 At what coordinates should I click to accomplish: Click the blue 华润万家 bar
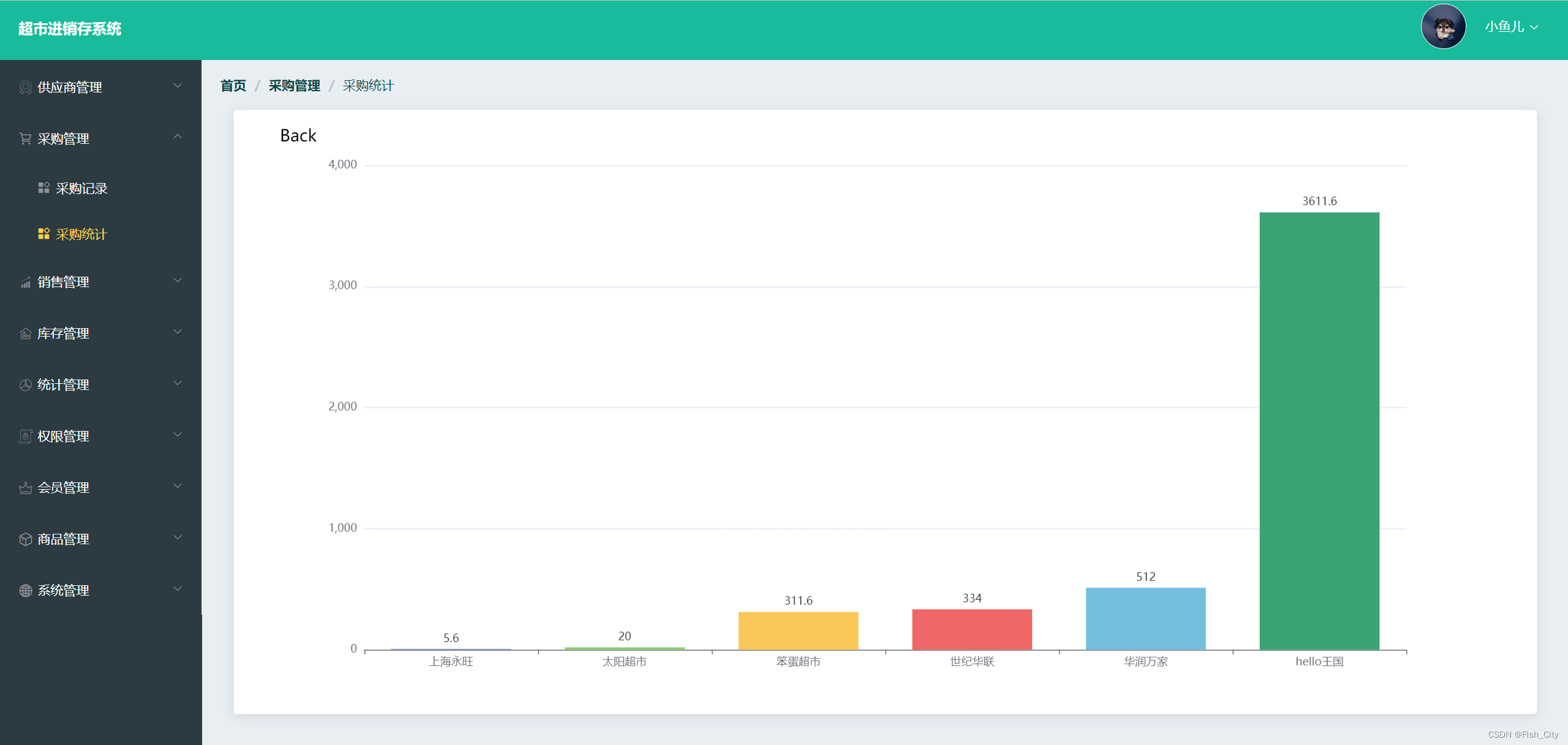click(x=1145, y=618)
